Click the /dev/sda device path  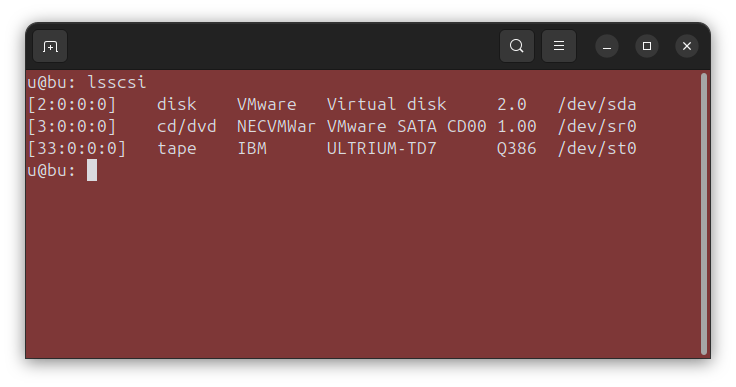[597, 104]
